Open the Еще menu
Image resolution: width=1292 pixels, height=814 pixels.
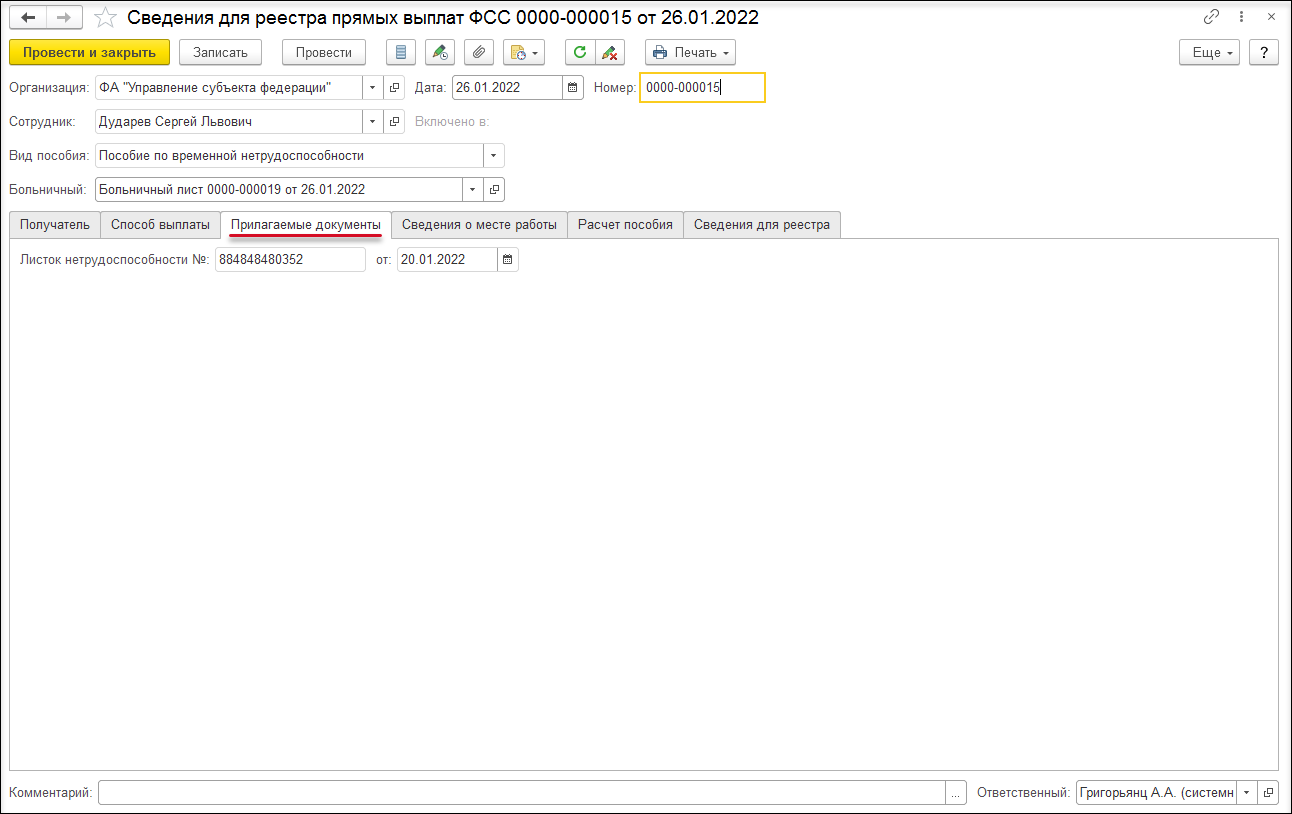pyautogui.click(x=1210, y=52)
